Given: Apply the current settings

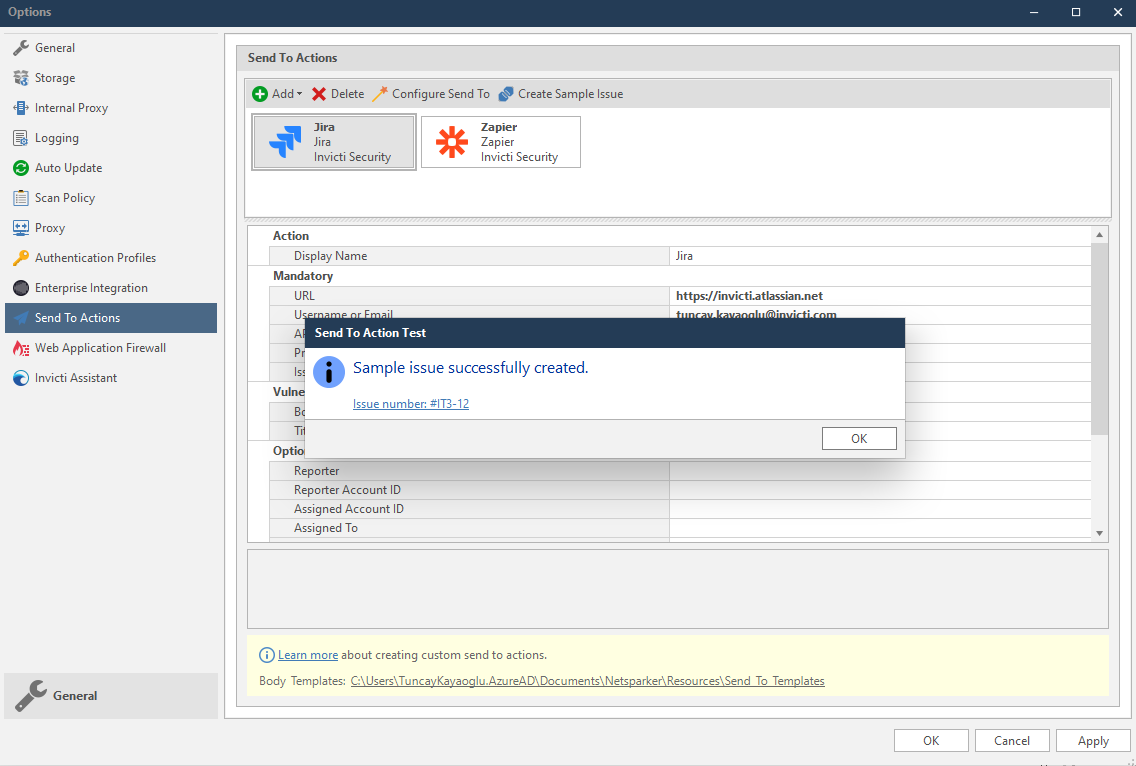Looking at the screenshot, I should (x=1092, y=740).
